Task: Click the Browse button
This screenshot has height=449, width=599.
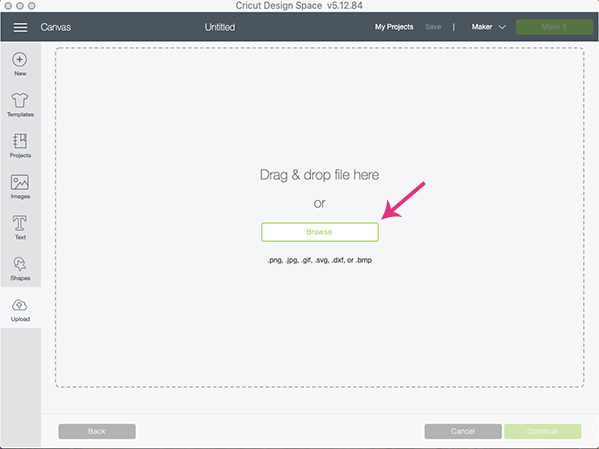Action: 320,232
